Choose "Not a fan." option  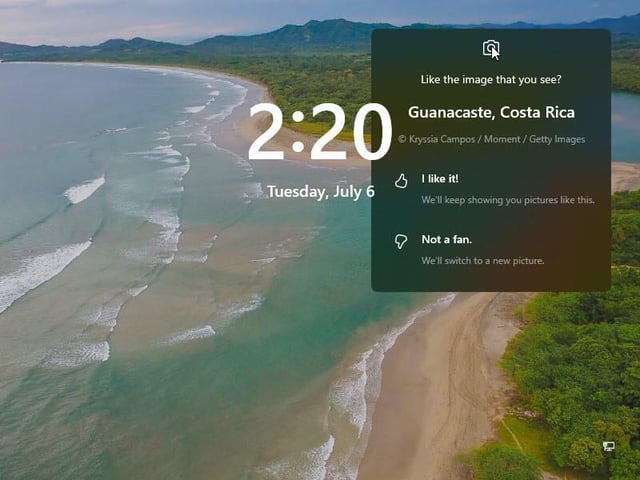click(447, 239)
